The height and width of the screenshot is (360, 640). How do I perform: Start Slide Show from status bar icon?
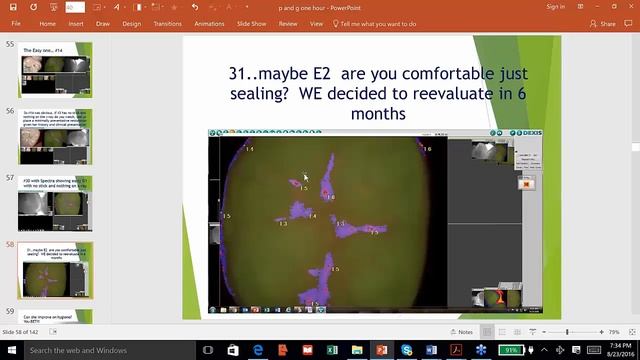pos(532,332)
